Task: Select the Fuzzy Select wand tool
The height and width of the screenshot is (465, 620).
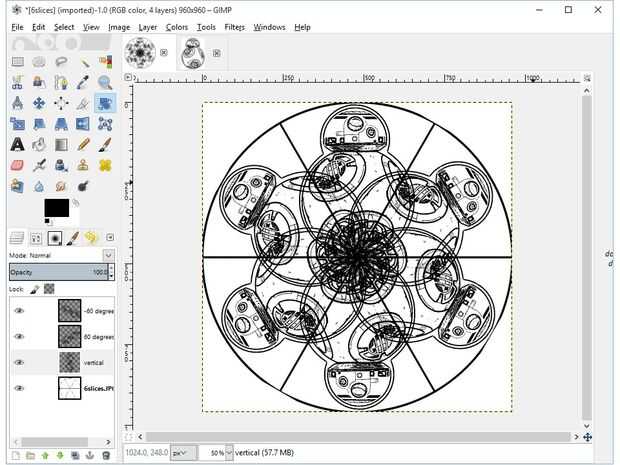Action: (x=83, y=62)
